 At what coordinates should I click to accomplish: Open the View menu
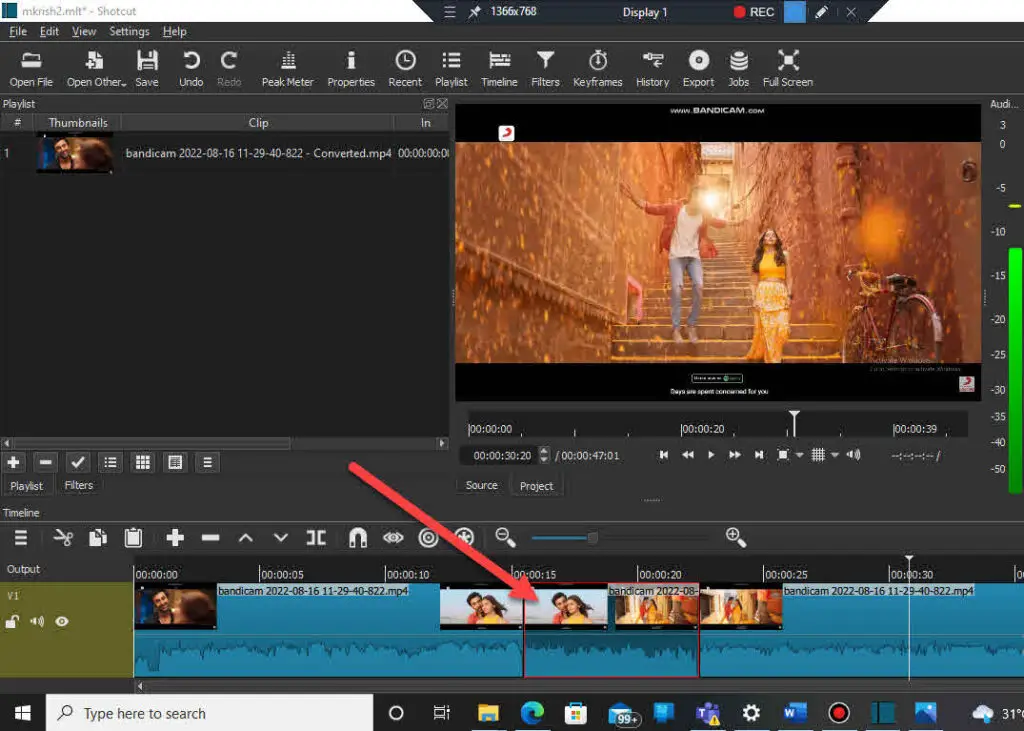coord(84,31)
